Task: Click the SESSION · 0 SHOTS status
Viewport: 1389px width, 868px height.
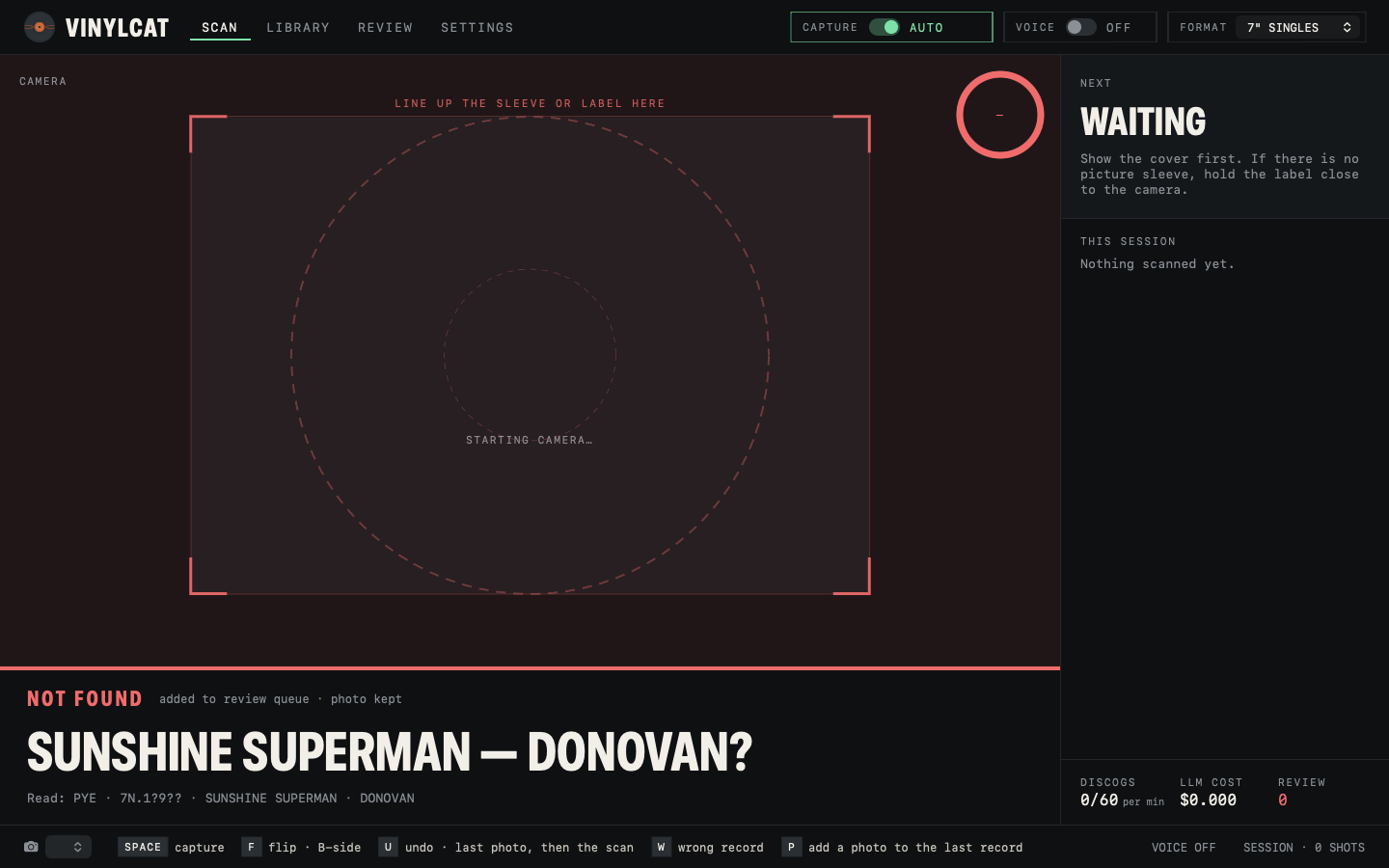Action: pos(1304,847)
